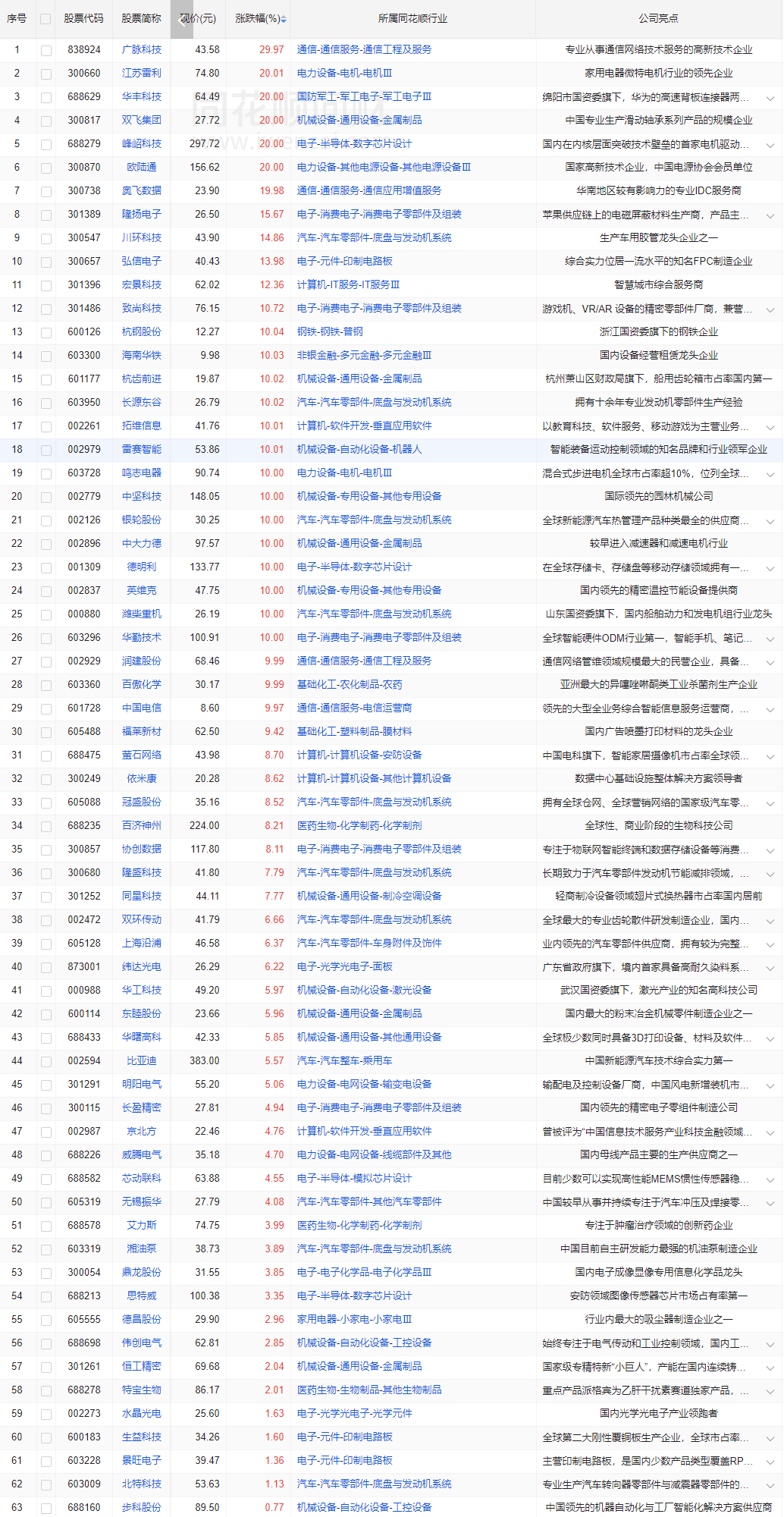Select the checkbox for 弘信电子
The width and height of the screenshot is (784, 1517).
(46, 262)
